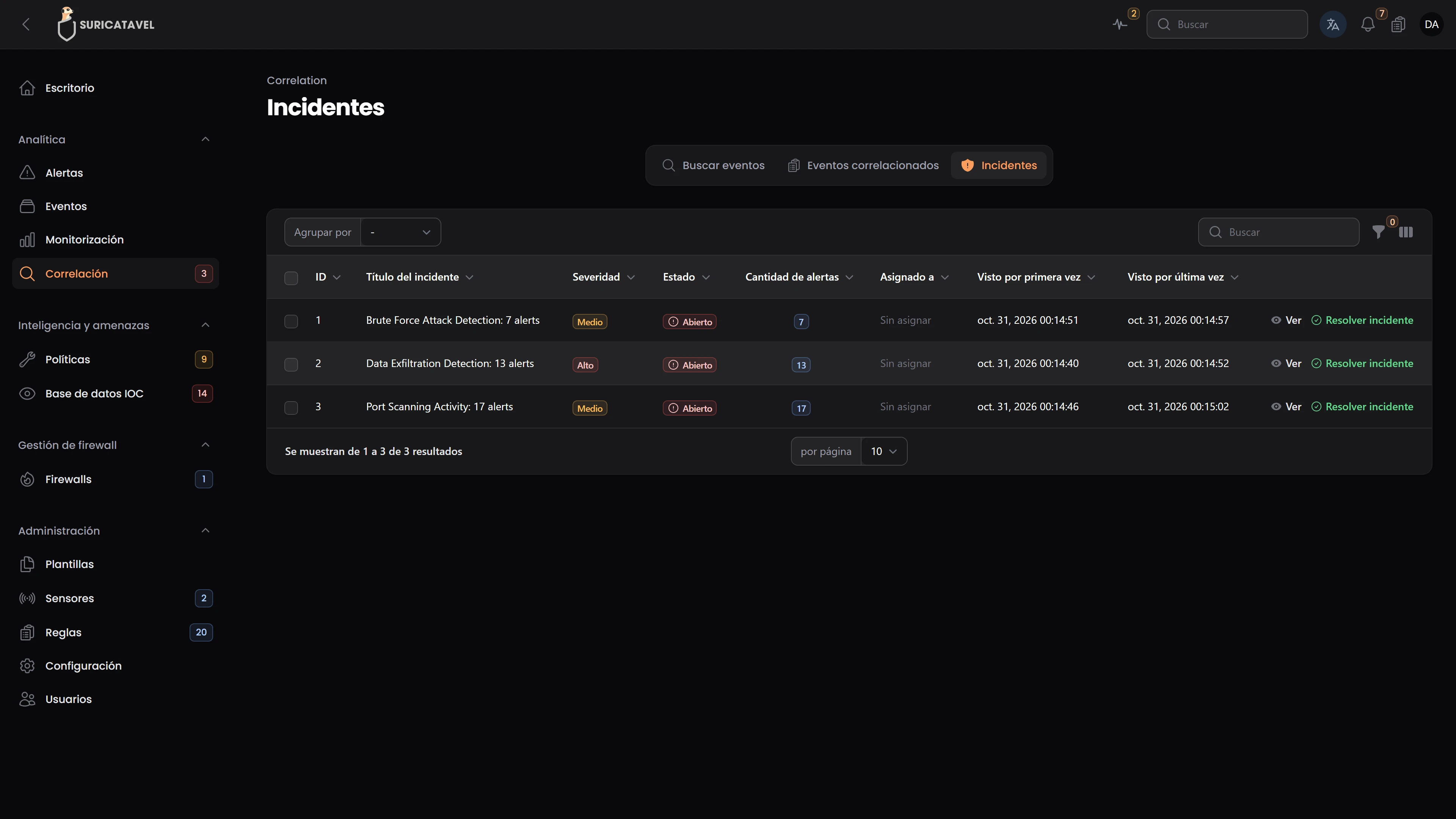Viewport: 1456px width, 819px height.
Task: Click the SURICATAVEL logo
Action: (106, 24)
